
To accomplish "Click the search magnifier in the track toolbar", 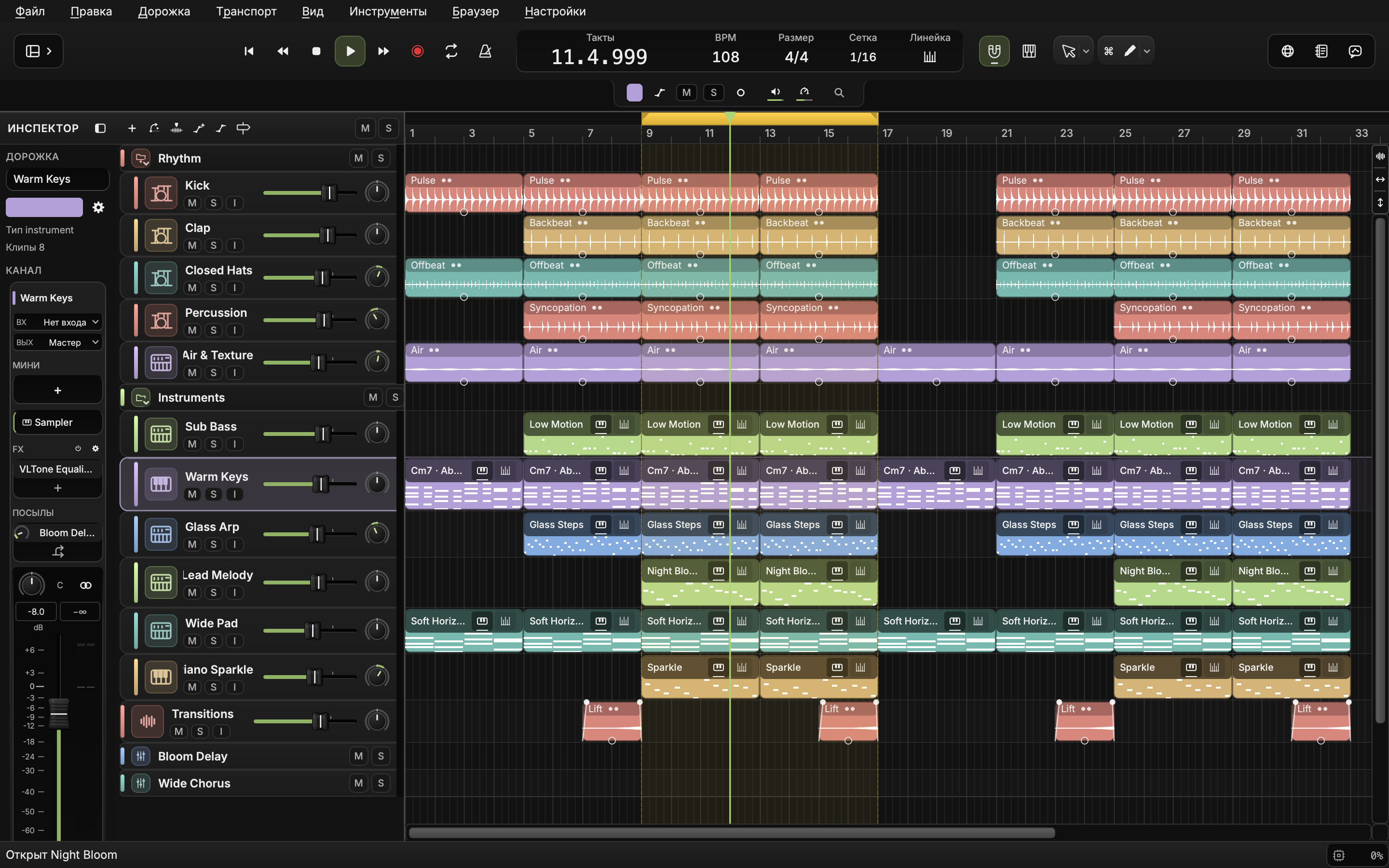I will (x=839, y=93).
